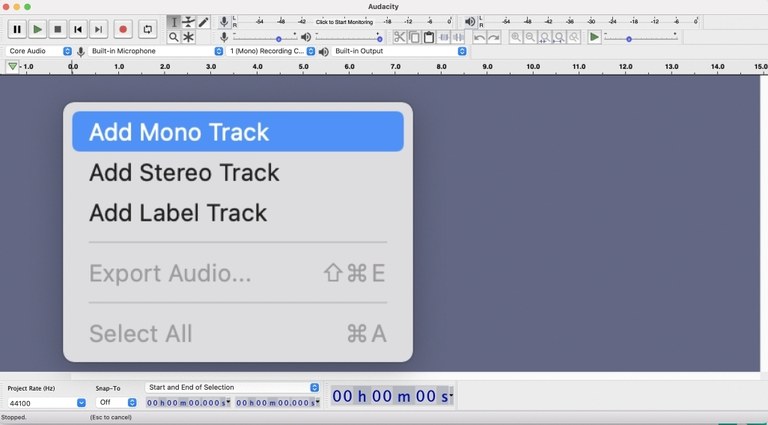Click the Undo arrow icon
The height and width of the screenshot is (425, 768).
(480, 37)
